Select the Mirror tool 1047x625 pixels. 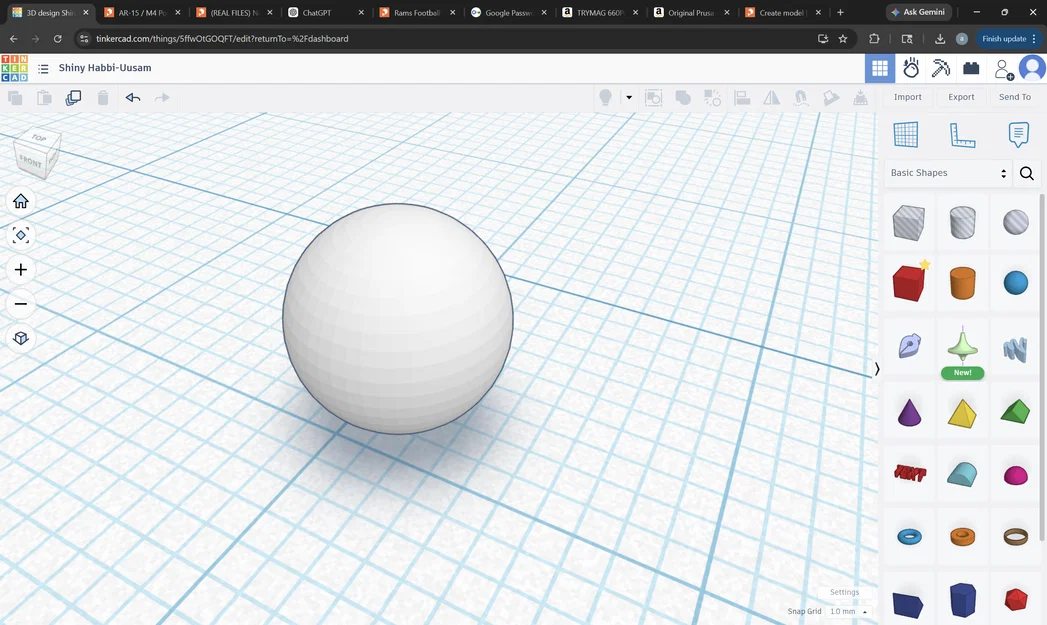(x=770, y=97)
